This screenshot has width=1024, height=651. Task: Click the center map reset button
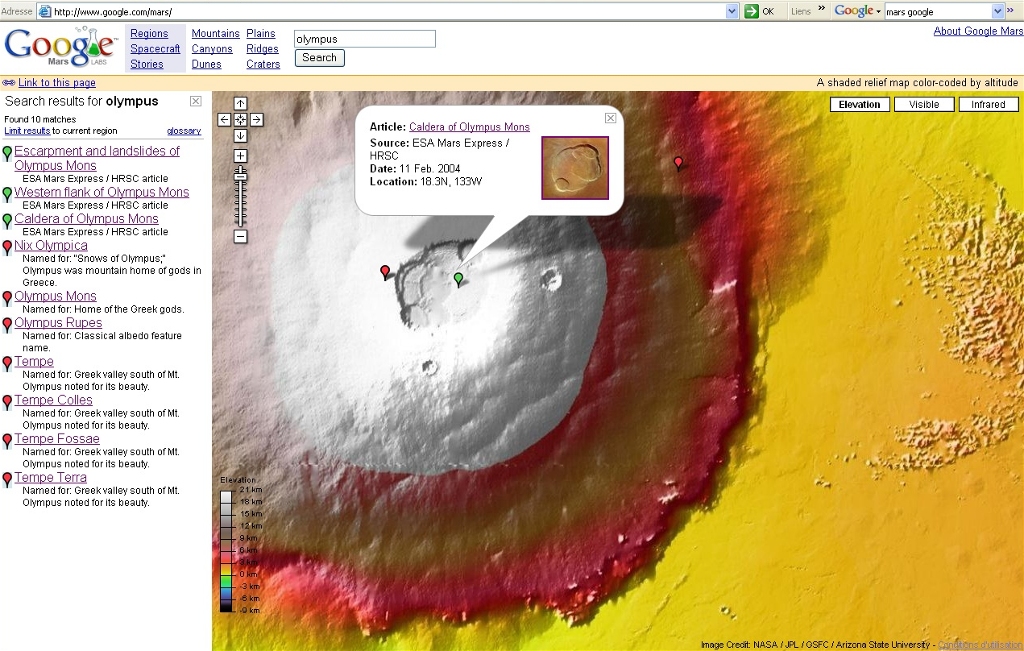(x=240, y=119)
